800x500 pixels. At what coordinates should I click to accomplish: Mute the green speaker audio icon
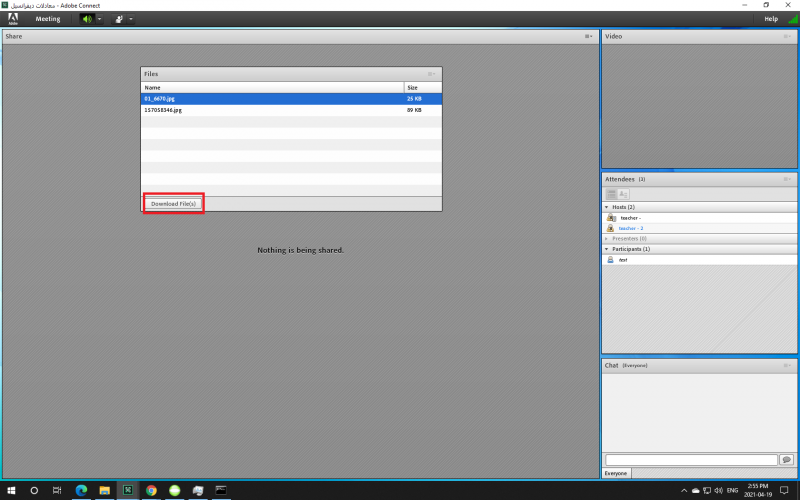(86, 19)
